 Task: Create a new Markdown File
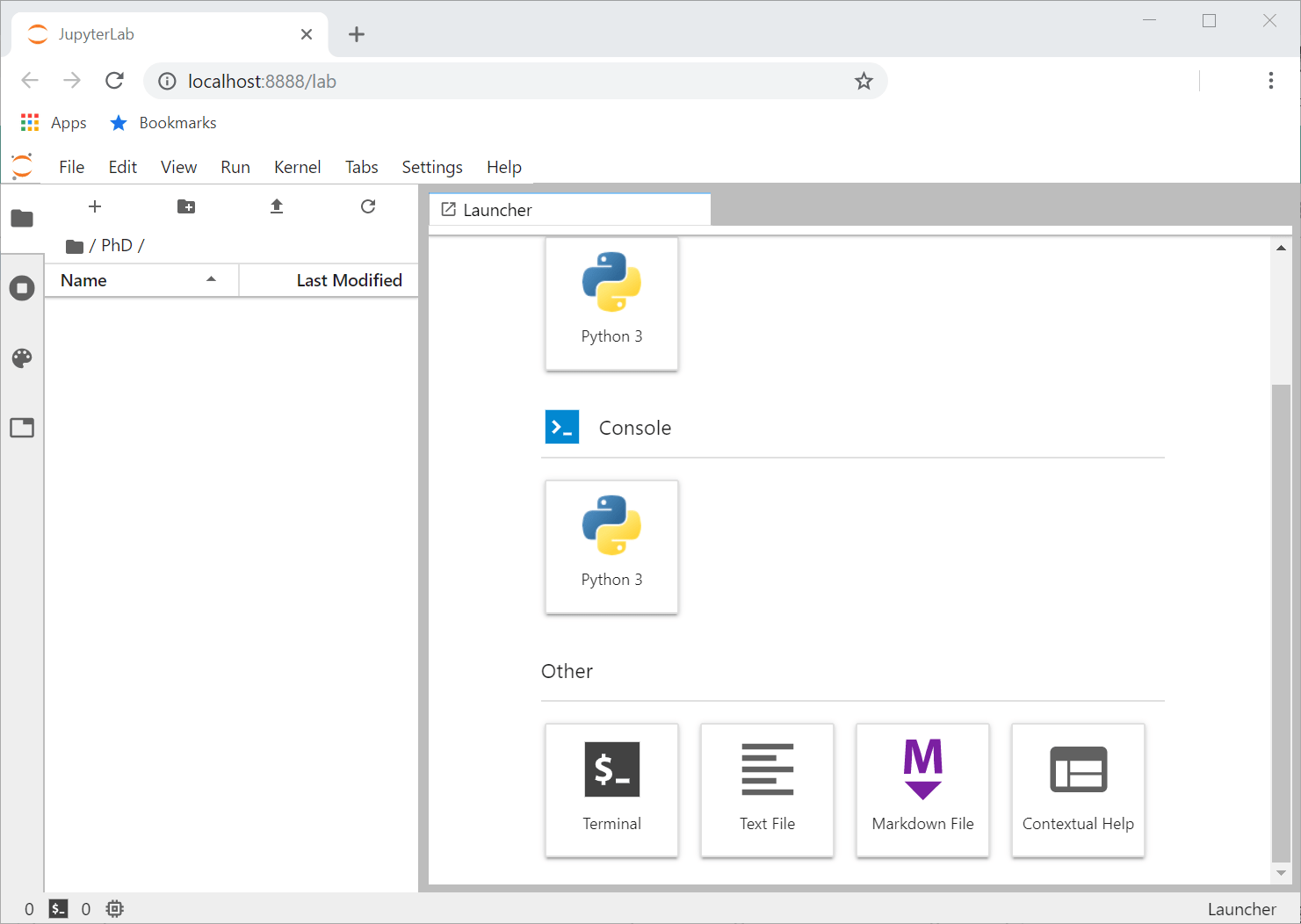(922, 790)
